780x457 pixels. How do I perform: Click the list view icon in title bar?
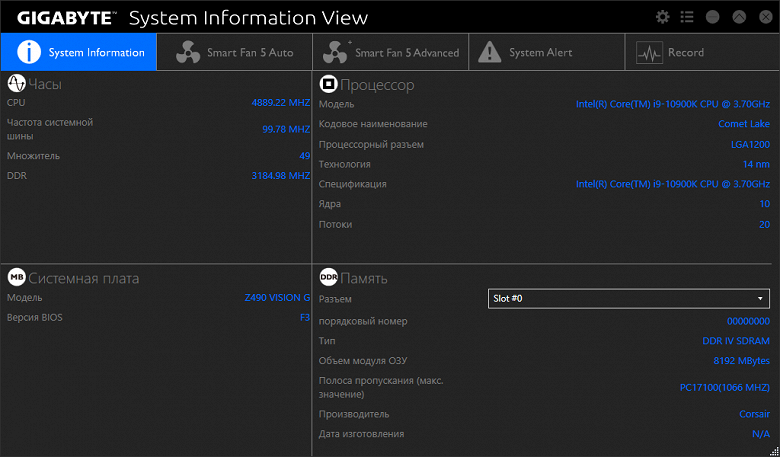pos(687,17)
